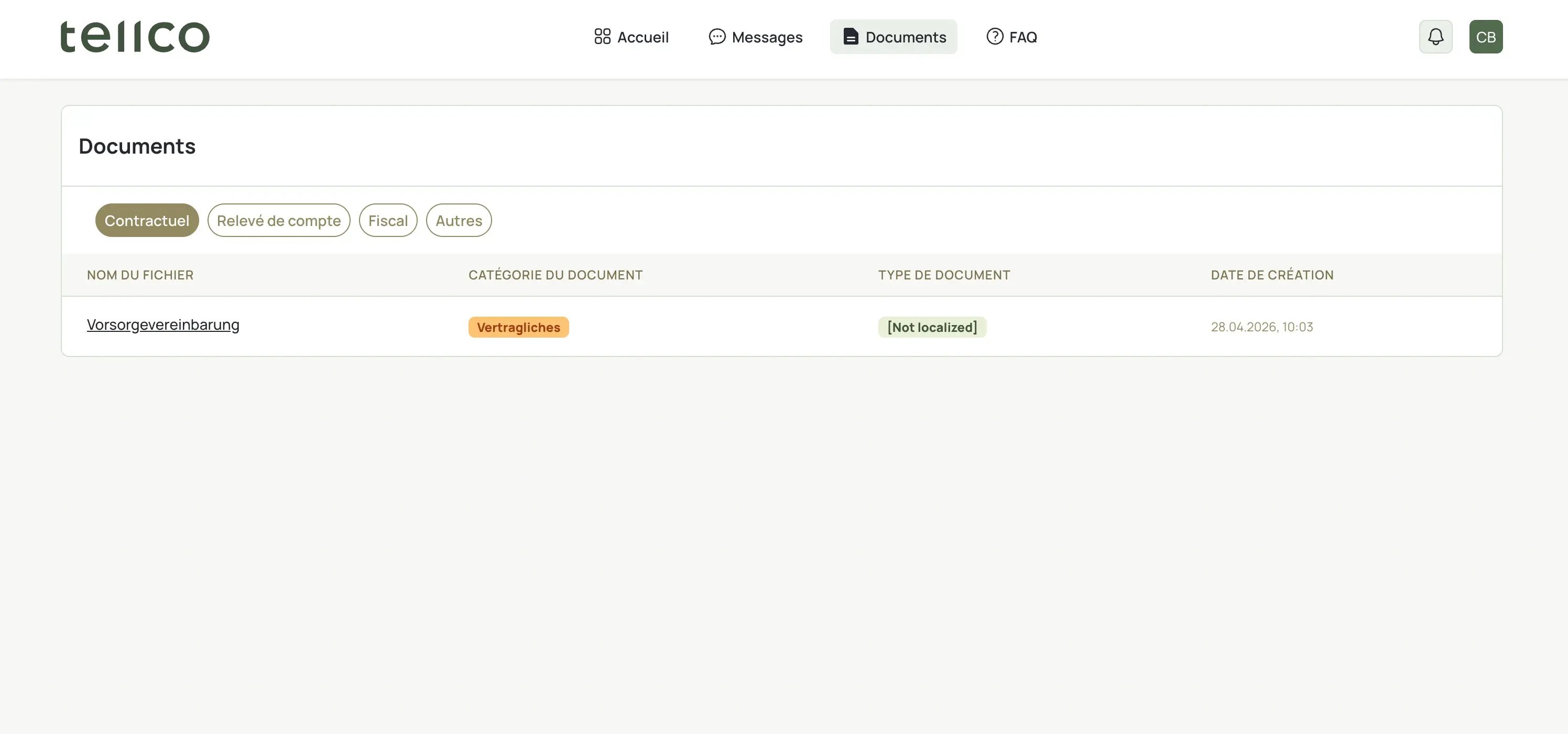1568x734 pixels.
Task: Open the CB user avatar menu
Action: pyautogui.click(x=1485, y=37)
